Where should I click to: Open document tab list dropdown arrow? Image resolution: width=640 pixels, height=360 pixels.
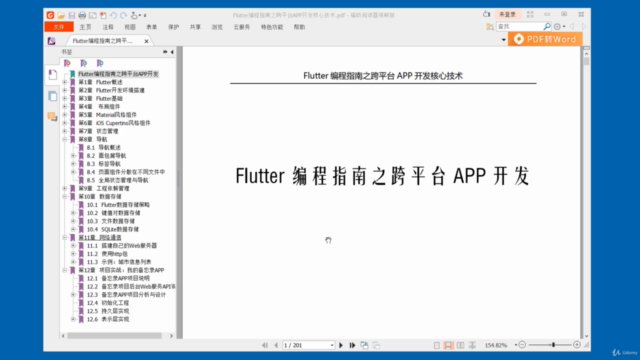point(503,40)
